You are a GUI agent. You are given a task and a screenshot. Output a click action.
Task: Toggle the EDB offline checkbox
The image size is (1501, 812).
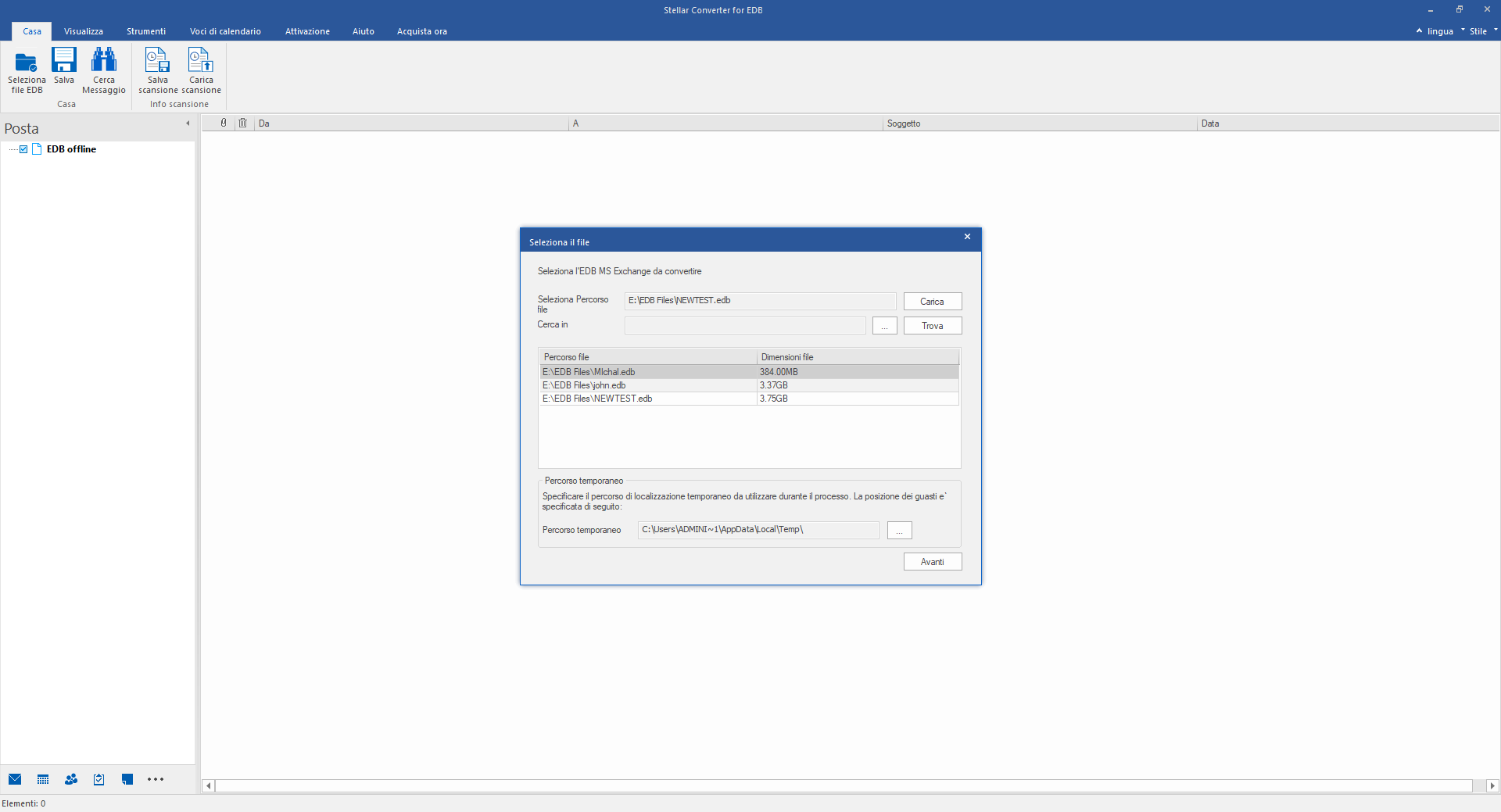23,149
